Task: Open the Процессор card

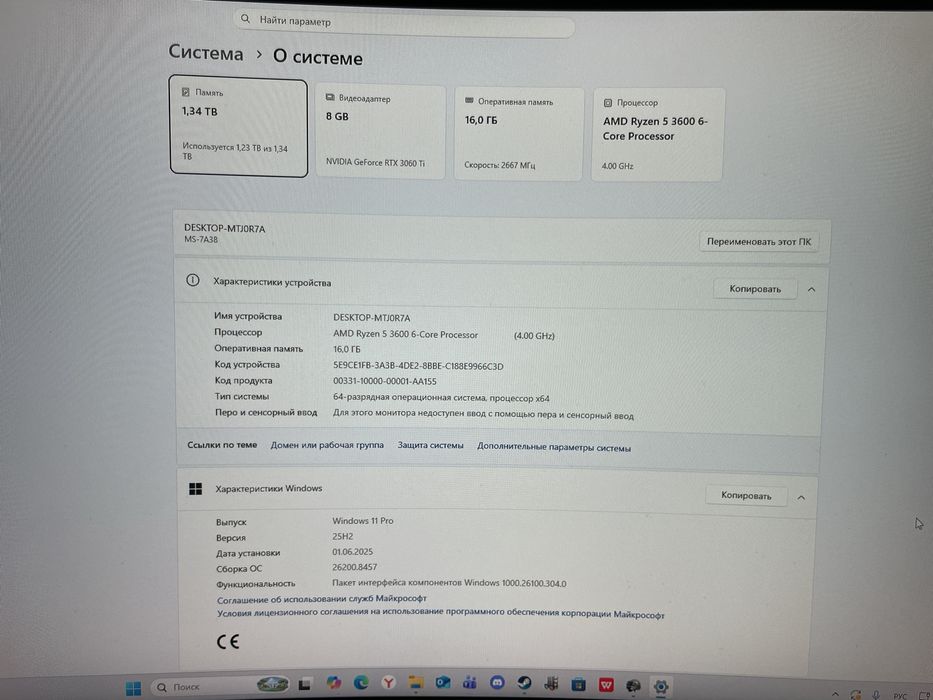Action: click(658, 135)
